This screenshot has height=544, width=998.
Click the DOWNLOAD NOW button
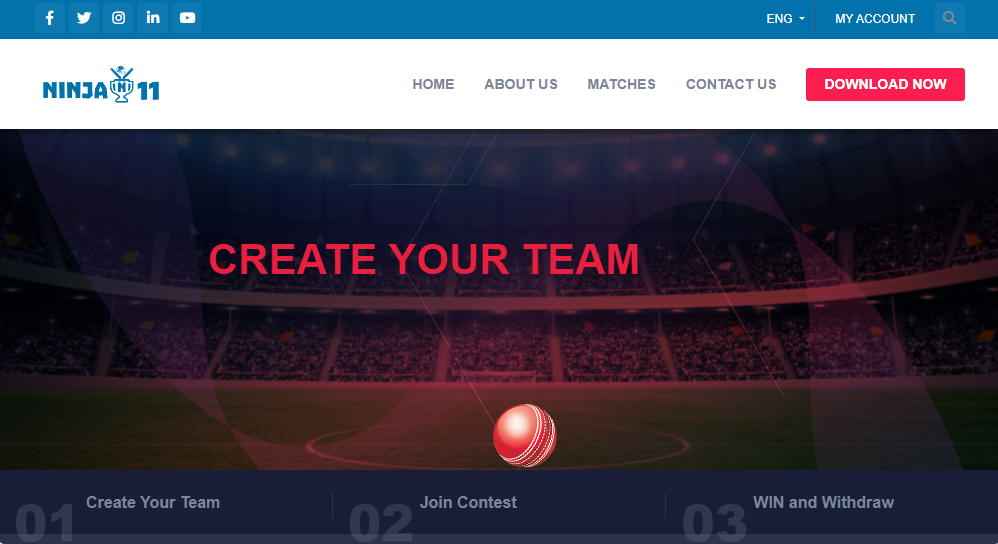pos(885,84)
